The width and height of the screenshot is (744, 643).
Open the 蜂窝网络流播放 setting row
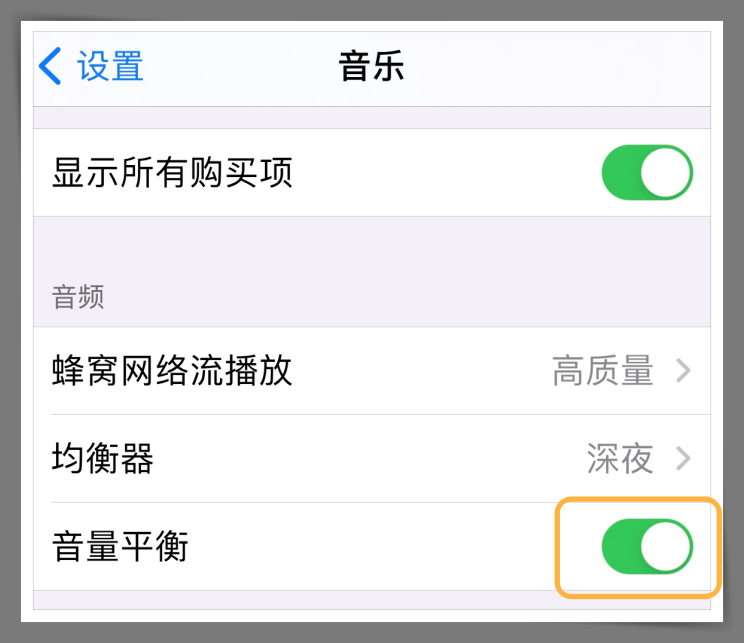372,371
